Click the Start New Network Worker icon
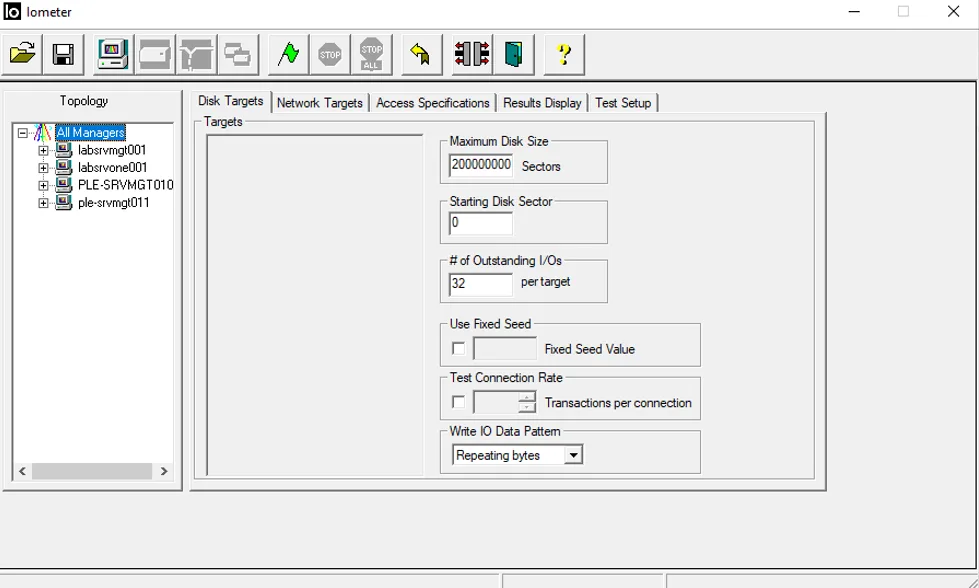Image resolution: width=979 pixels, height=588 pixels. click(x=197, y=54)
